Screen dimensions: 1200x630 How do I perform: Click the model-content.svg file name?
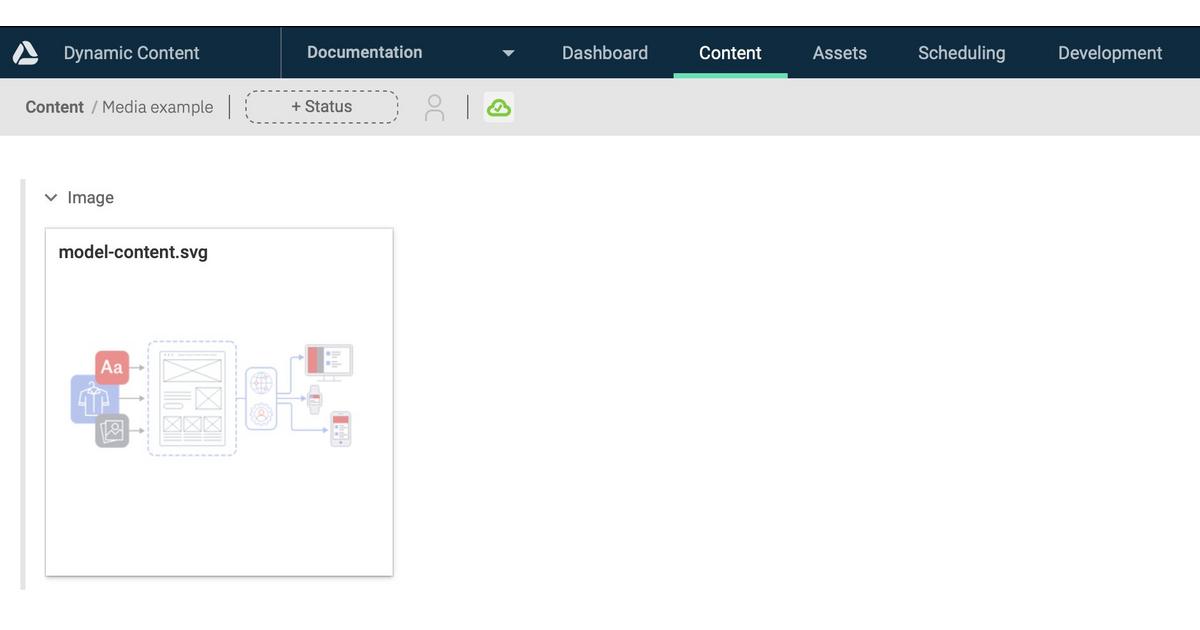pyautogui.click(x=133, y=252)
